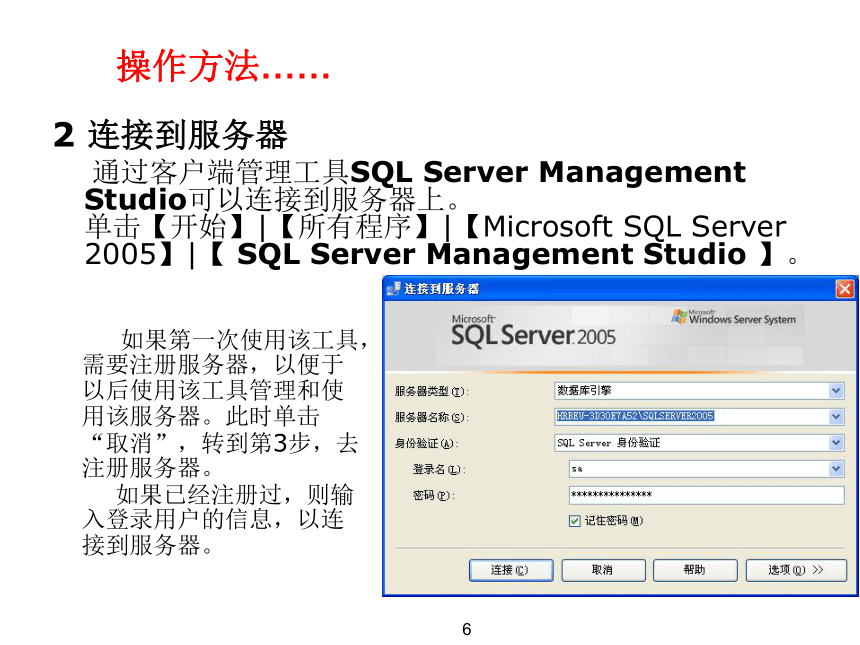Open the 身份验证 dropdown arrow
The width and height of the screenshot is (860, 645).
click(x=836, y=442)
